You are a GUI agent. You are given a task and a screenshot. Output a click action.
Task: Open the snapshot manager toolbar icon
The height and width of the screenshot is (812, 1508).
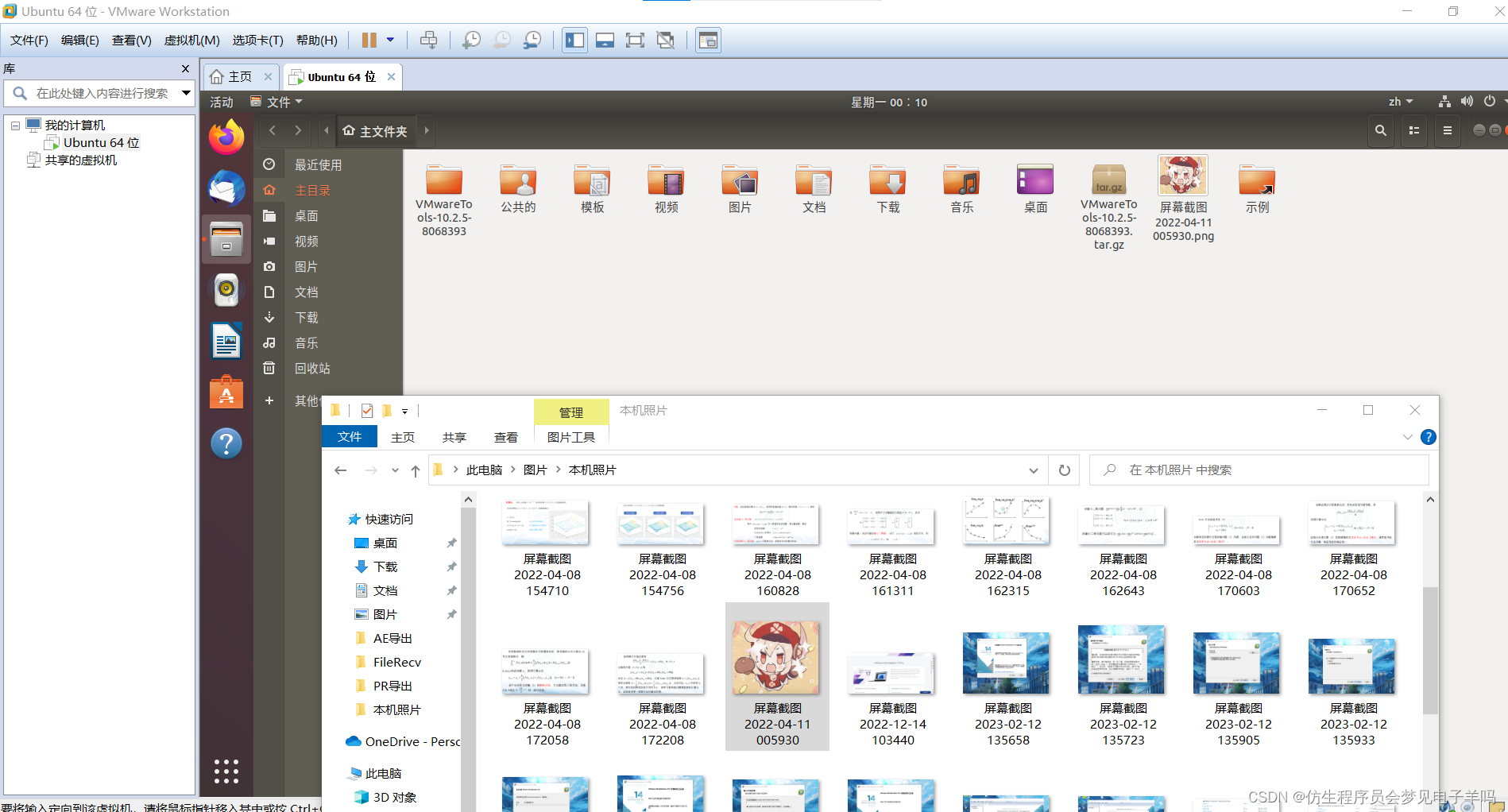click(532, 40)
